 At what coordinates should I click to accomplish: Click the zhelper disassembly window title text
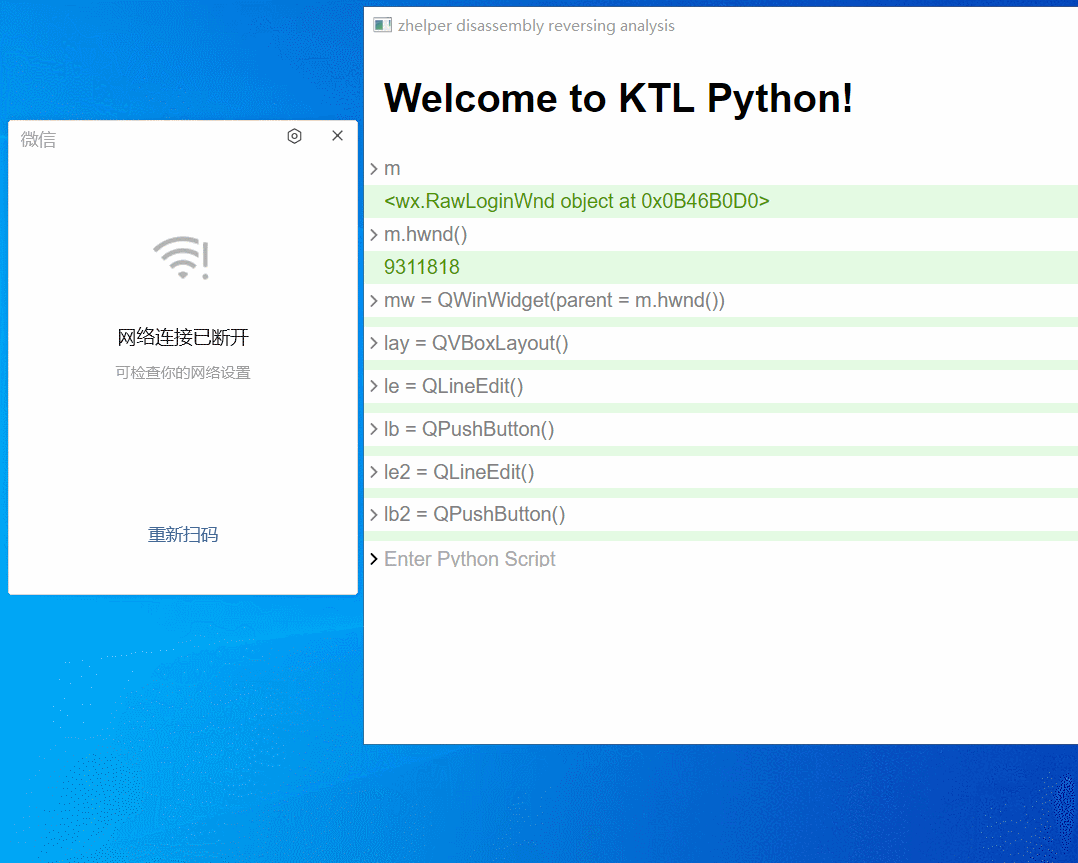pyautogui.click(x=536, y=25)
